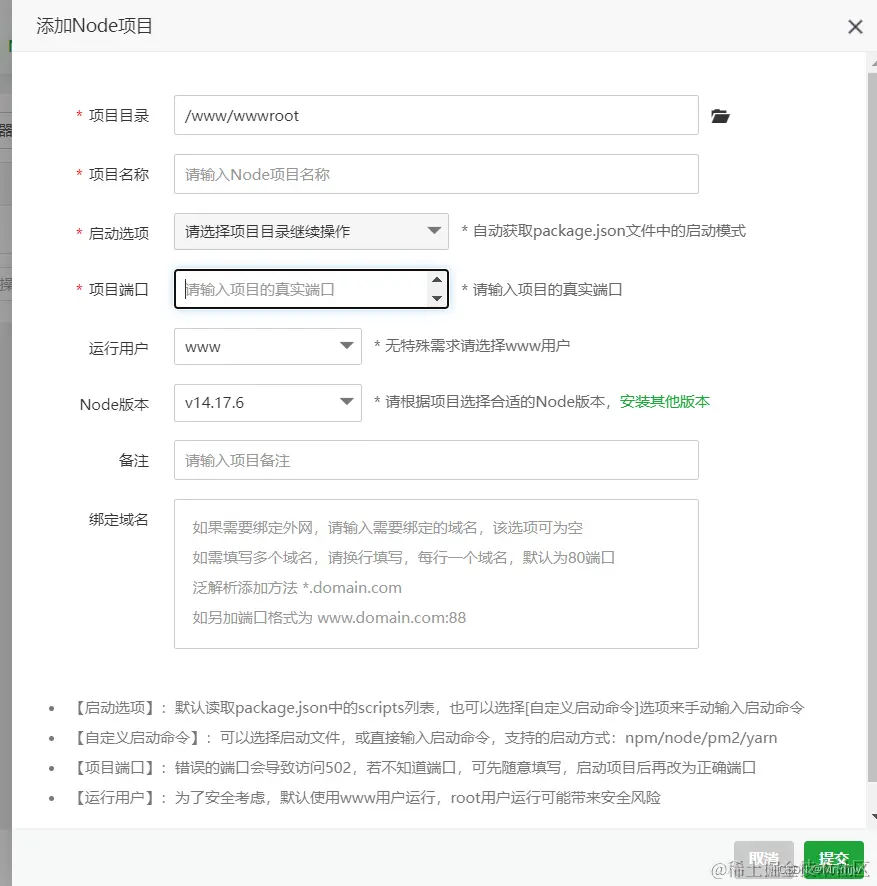Click scrollbar down arrow at bottom

873,816
